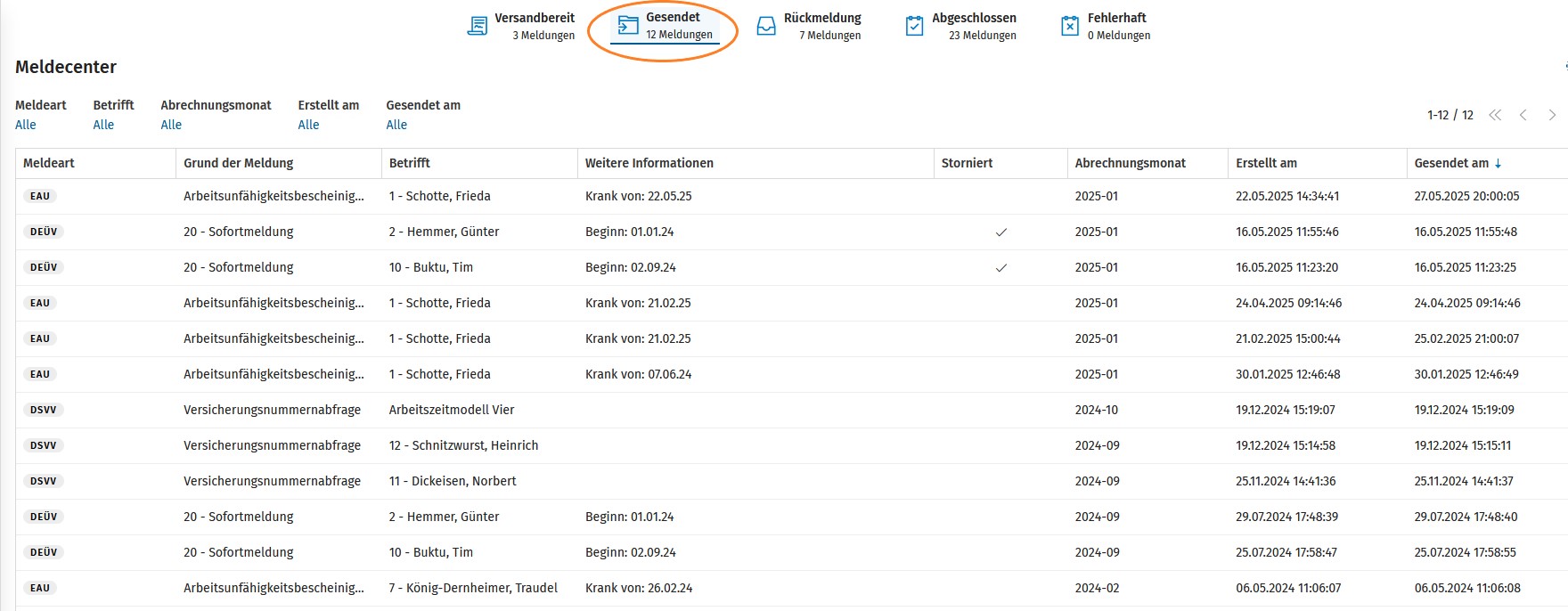Go to the next results page
The width and height of the screenshot is (1568, 611).
point(1552,115)
